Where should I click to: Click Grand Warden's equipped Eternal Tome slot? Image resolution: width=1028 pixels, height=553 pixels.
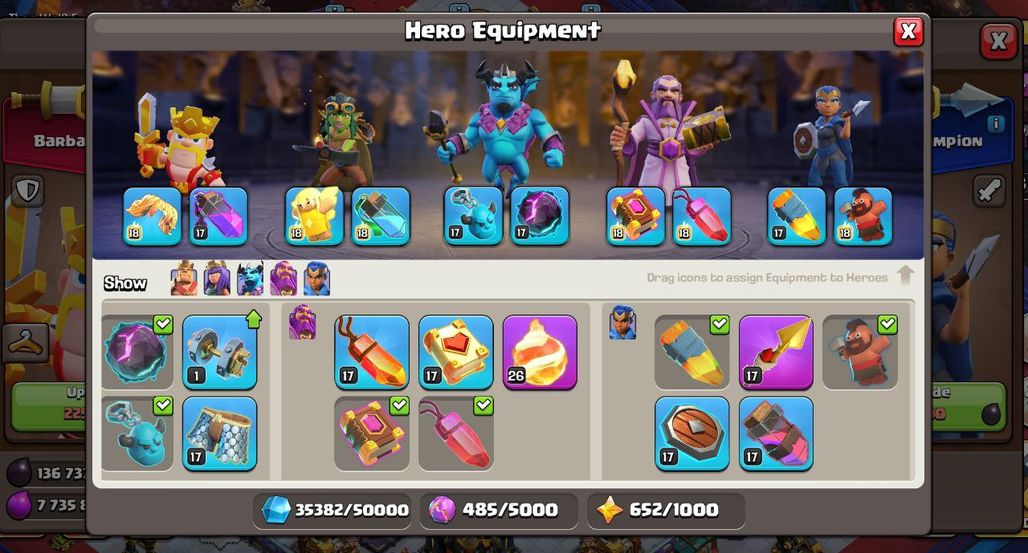click(x=635, y=216)
